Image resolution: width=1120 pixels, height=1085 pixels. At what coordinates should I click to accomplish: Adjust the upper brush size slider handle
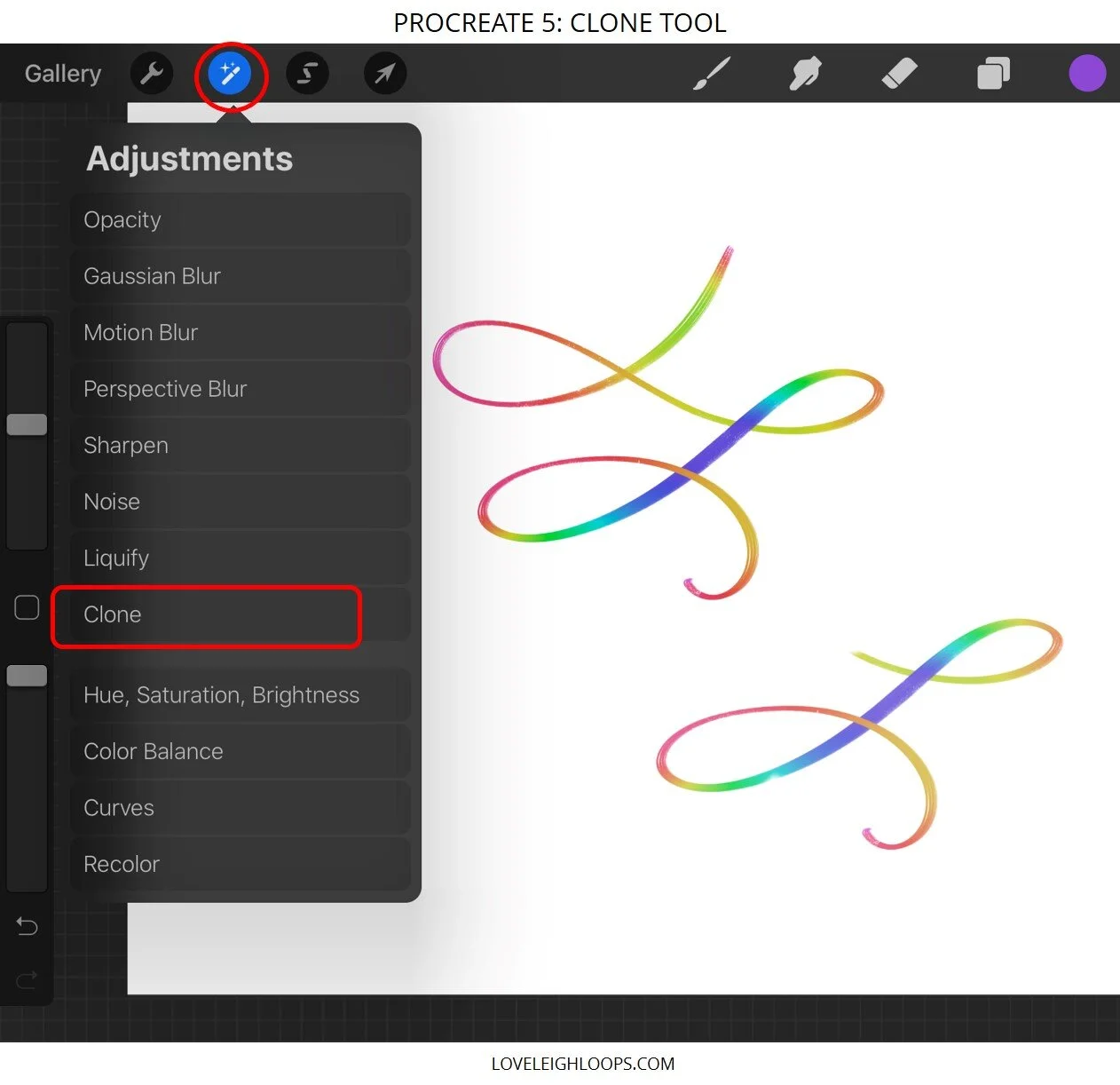point(27,424)
